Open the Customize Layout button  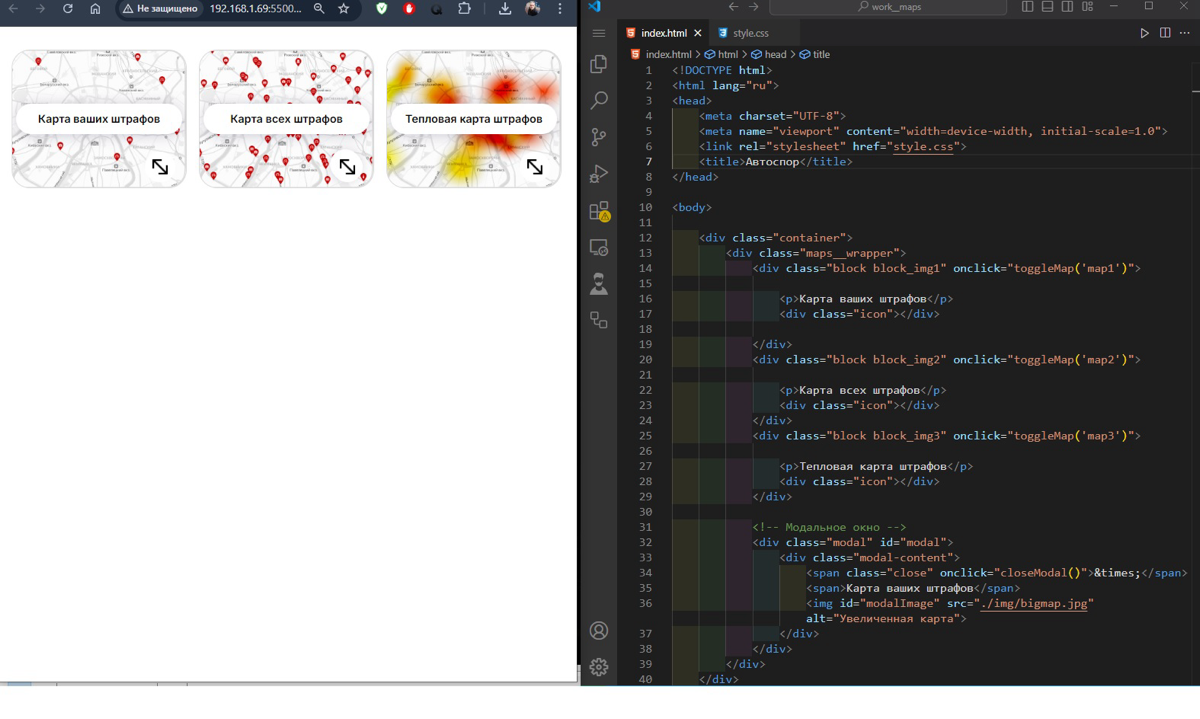(x=1088, y=7)
